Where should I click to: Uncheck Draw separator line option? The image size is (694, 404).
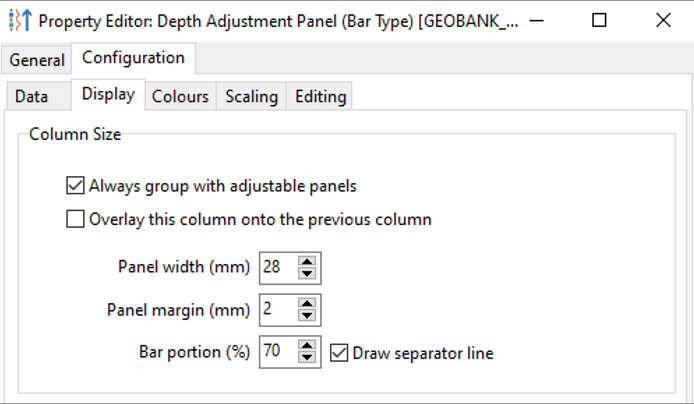(338, 352)
